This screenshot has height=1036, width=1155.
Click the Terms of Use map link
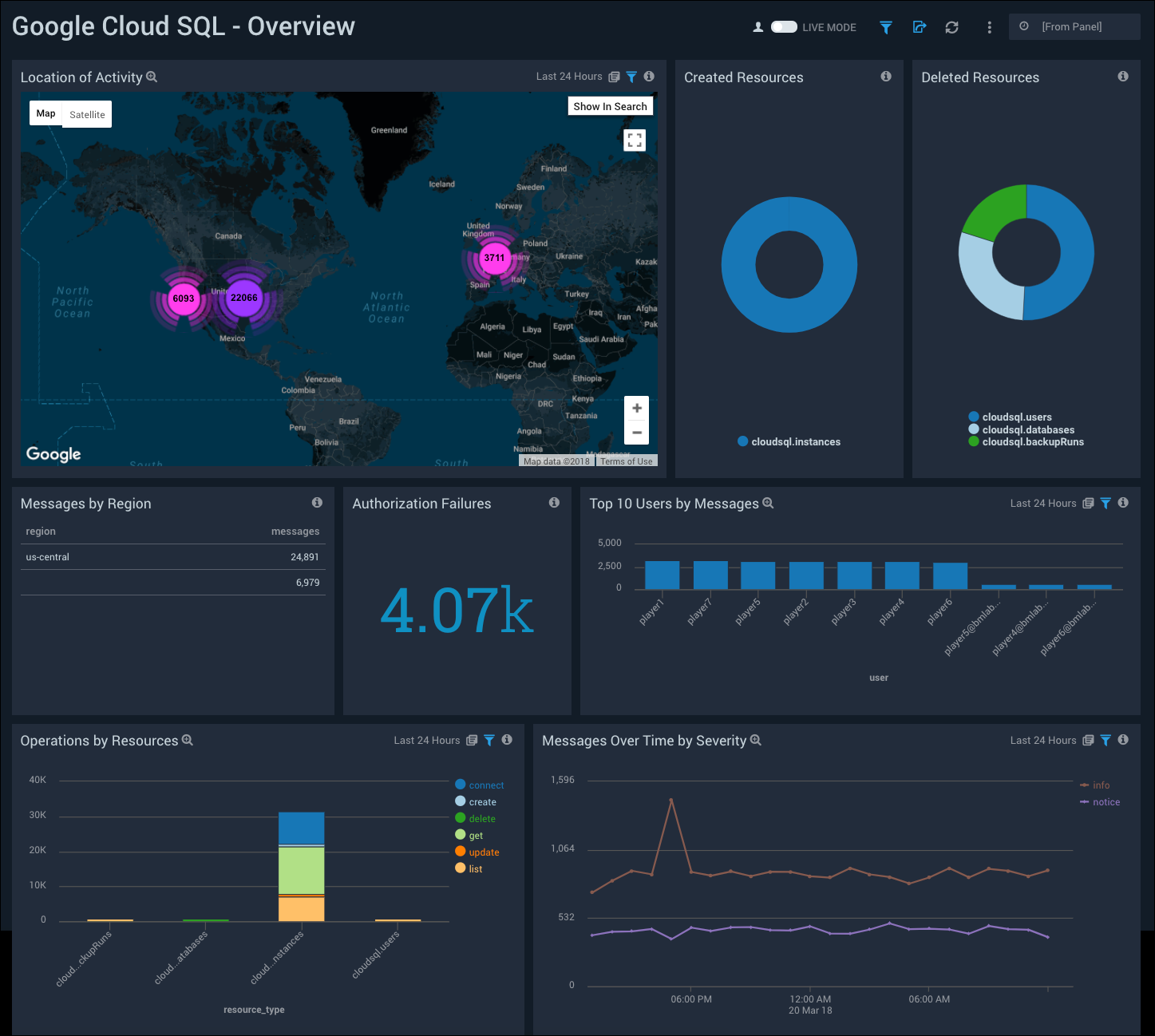(x=626, y=461)
